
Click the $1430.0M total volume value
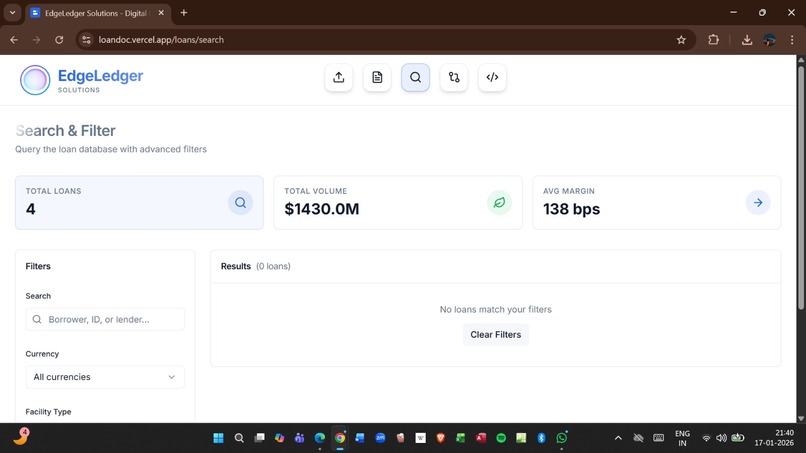point(322,209)
